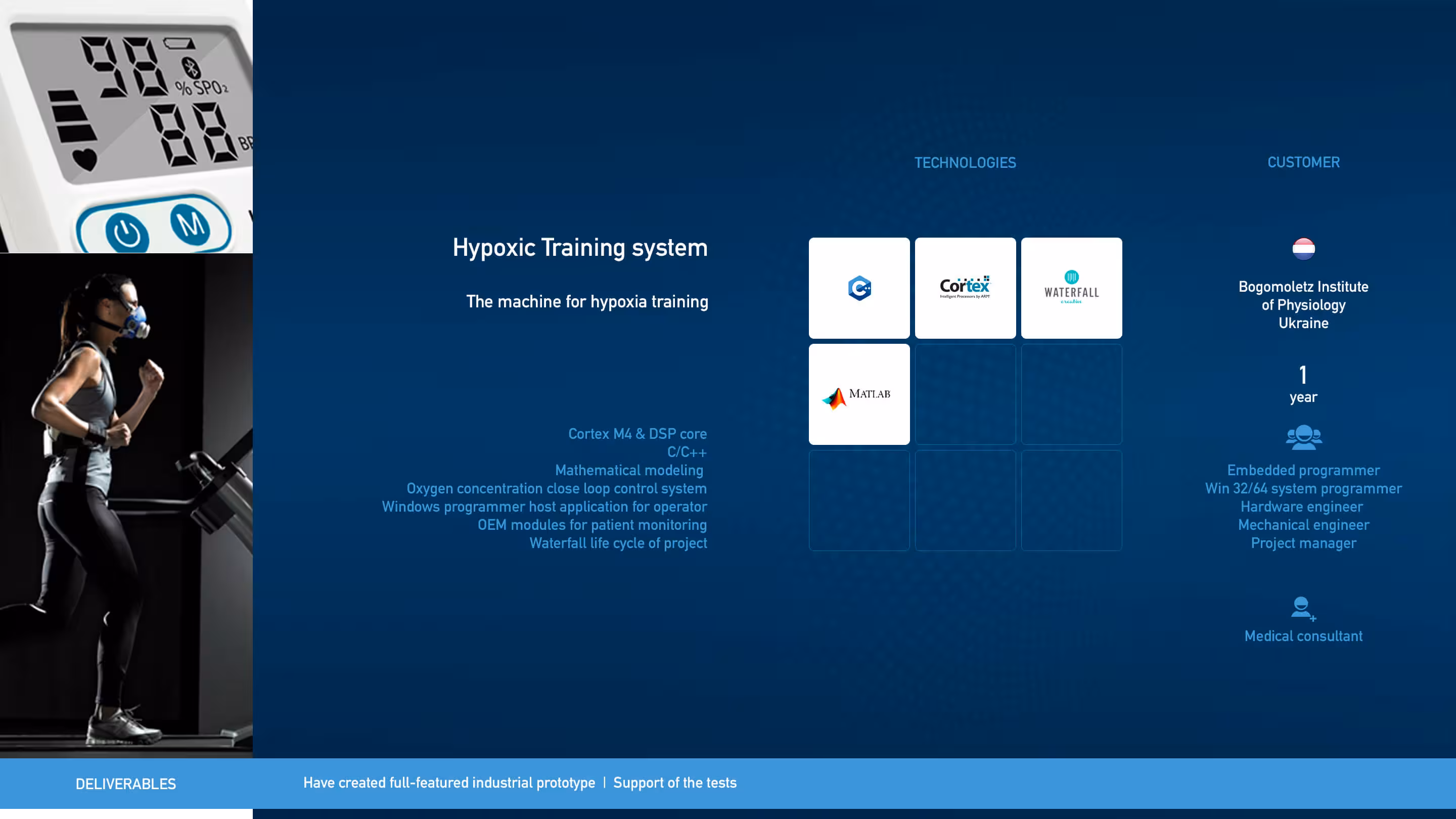This screenshot has width=1456, height=819.
Task: Click the DELIVERABLES label
Action: (x=125, y=784)
